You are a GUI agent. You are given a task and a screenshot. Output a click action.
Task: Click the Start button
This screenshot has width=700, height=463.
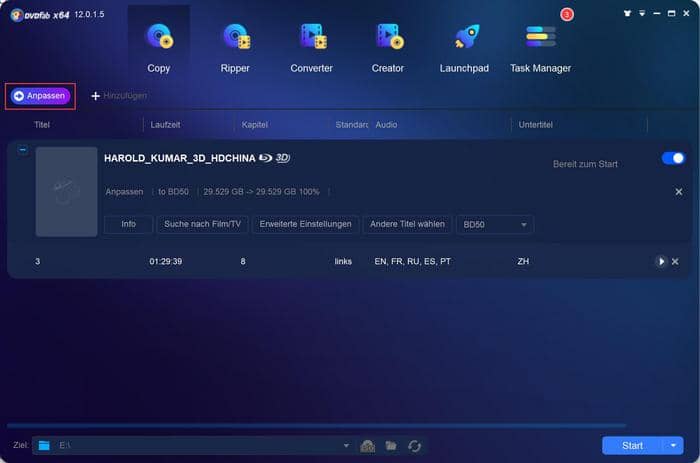[x=633, y=446]
